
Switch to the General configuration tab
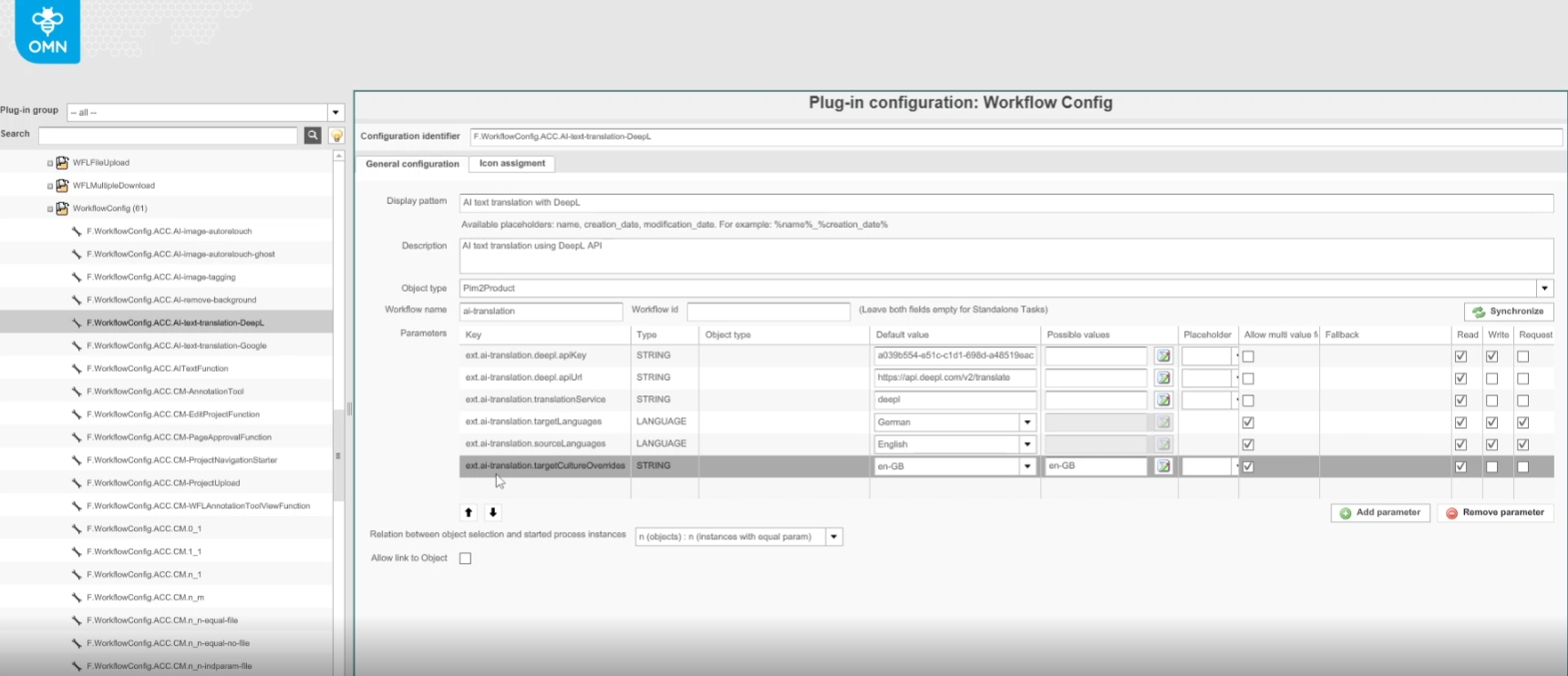(412, 164)
